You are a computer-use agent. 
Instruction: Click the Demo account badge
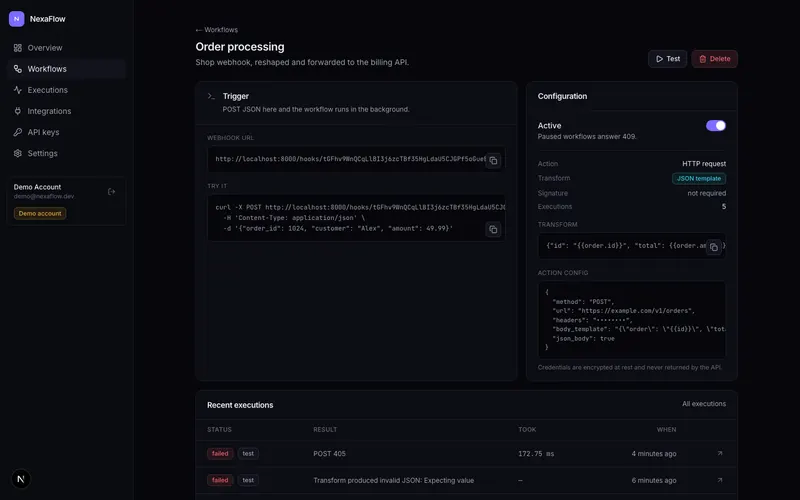coord(40,214)
